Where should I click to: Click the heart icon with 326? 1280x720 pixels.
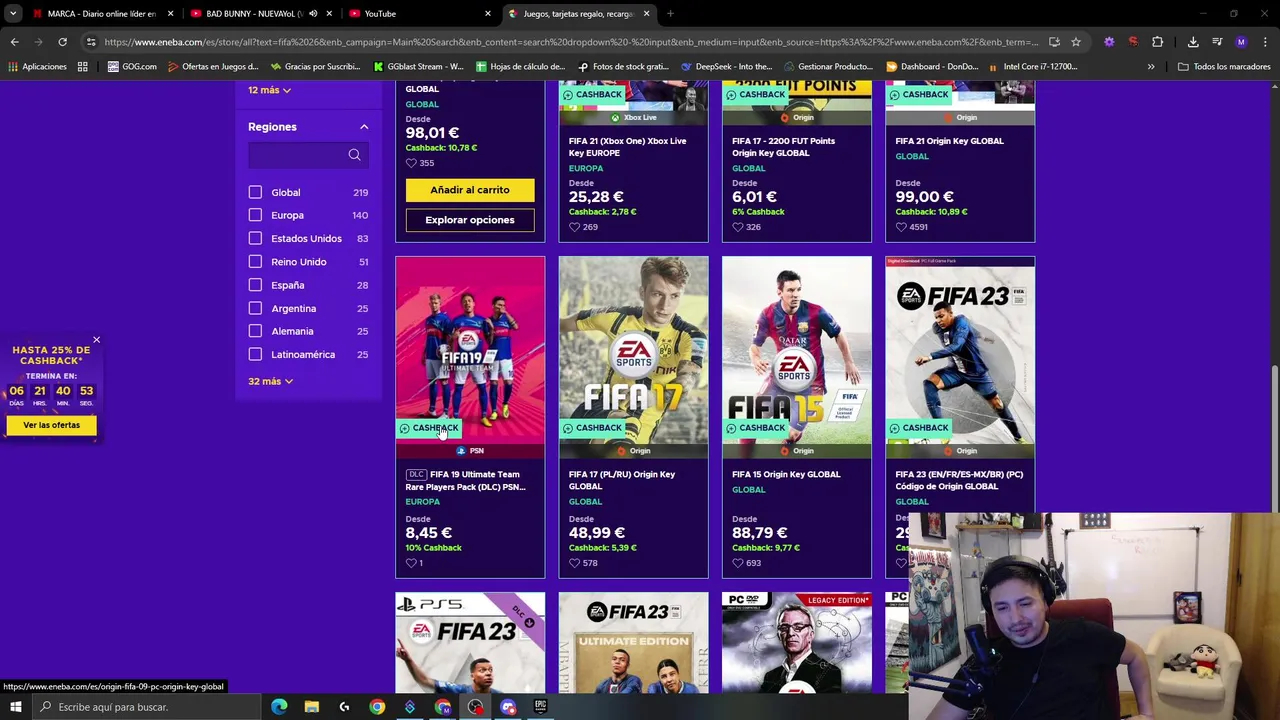[737, 227]
